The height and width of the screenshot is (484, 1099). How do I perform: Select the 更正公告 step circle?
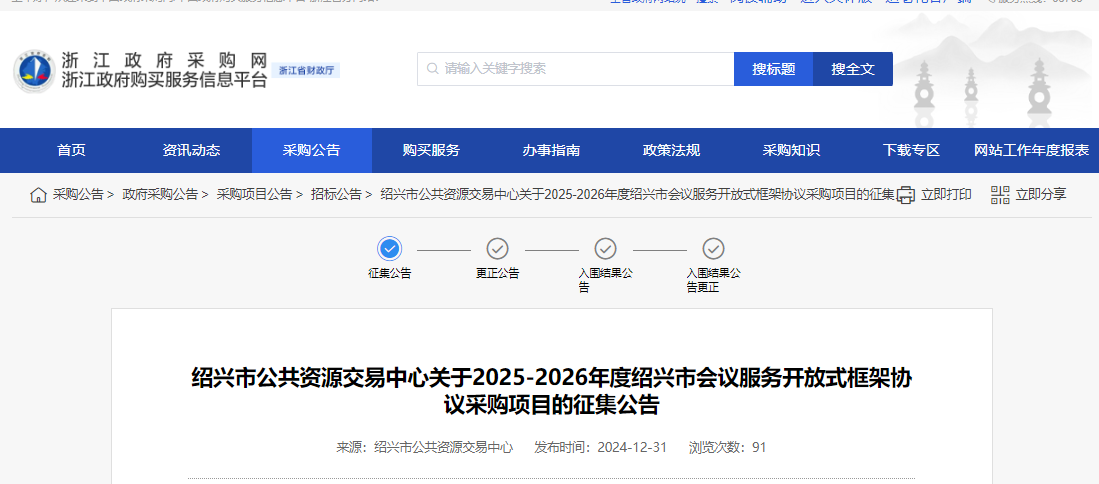[x=497, y=248]
